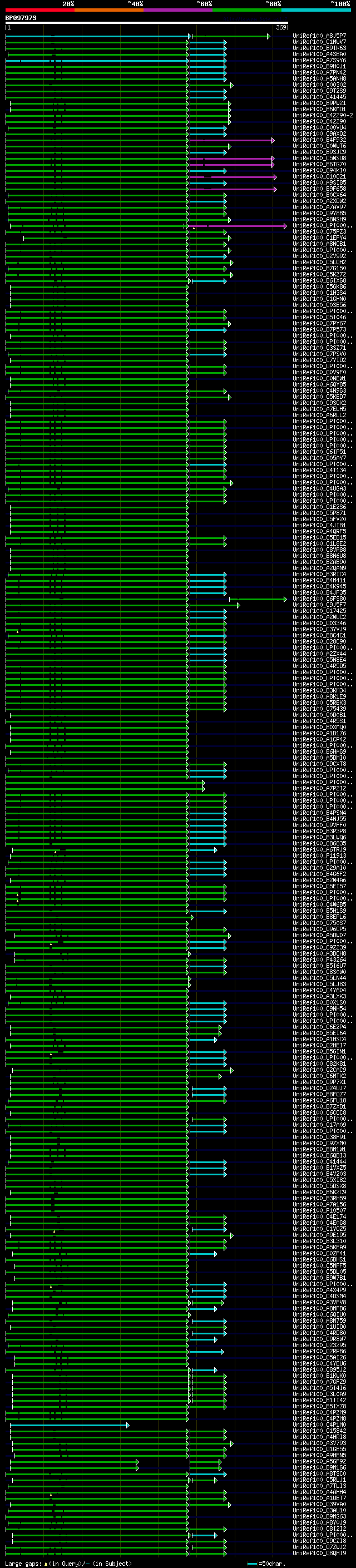Open hit UniRef100_A8J5P7
Viewport: 356px width, 1568px height.
click(x=319, y=37)
